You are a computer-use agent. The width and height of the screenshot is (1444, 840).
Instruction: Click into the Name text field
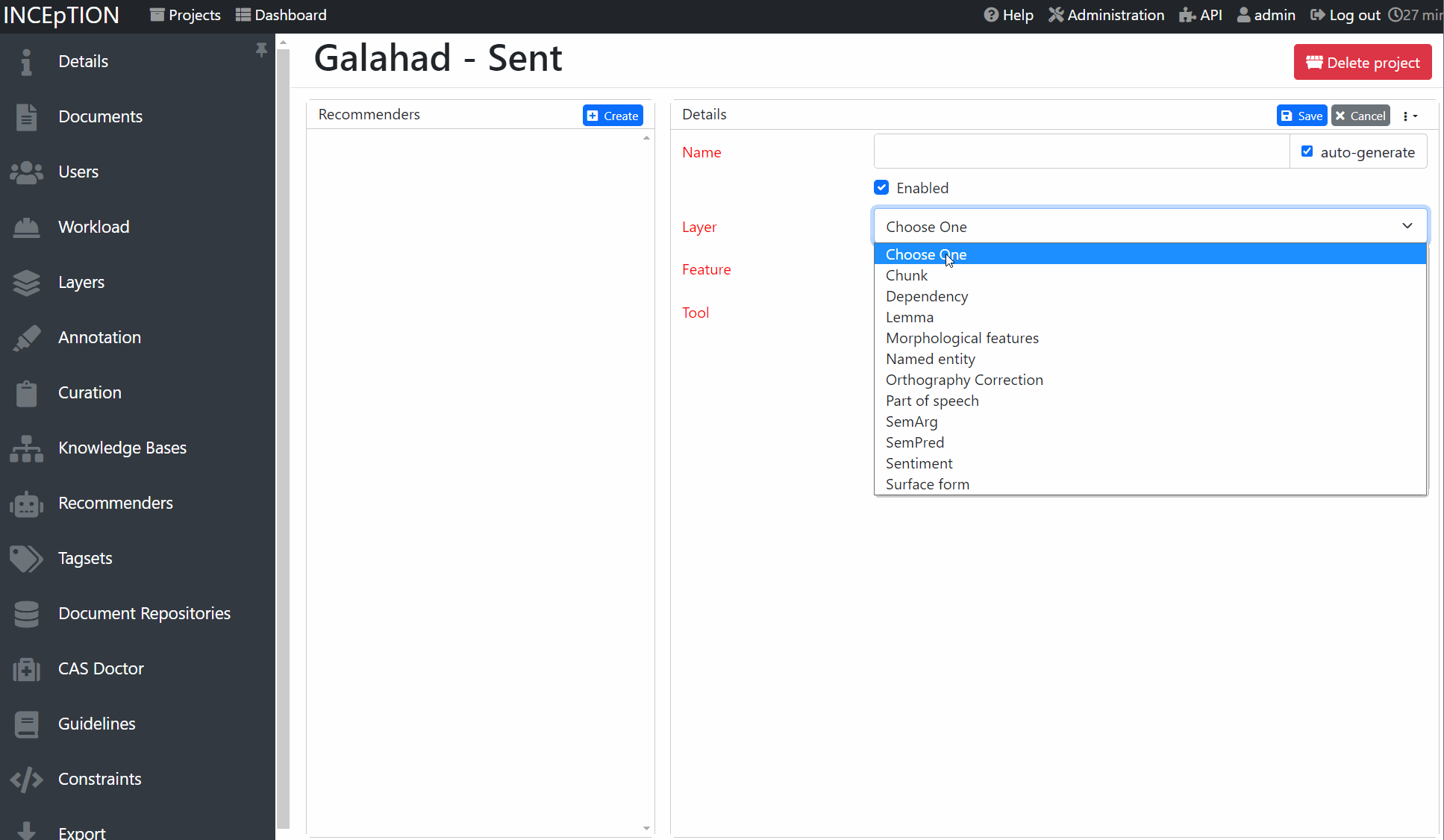[x=1081, y=151]
